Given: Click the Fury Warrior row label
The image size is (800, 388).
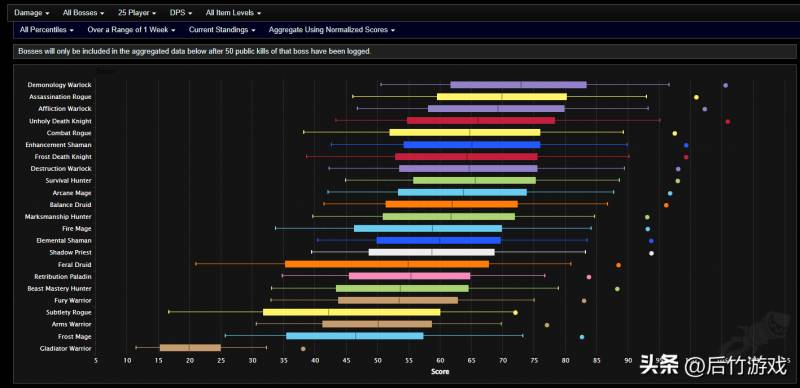Looking at the screenshot, I should tap(73, 301).
